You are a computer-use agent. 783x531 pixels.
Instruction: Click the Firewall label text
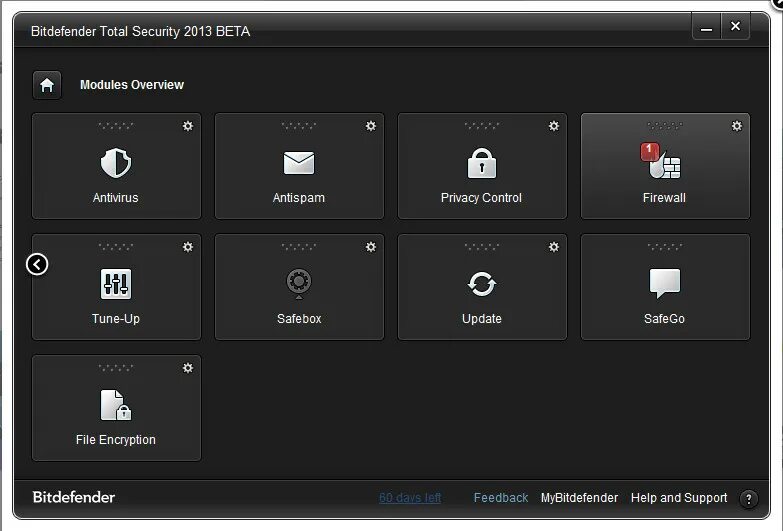click(664, 198)
